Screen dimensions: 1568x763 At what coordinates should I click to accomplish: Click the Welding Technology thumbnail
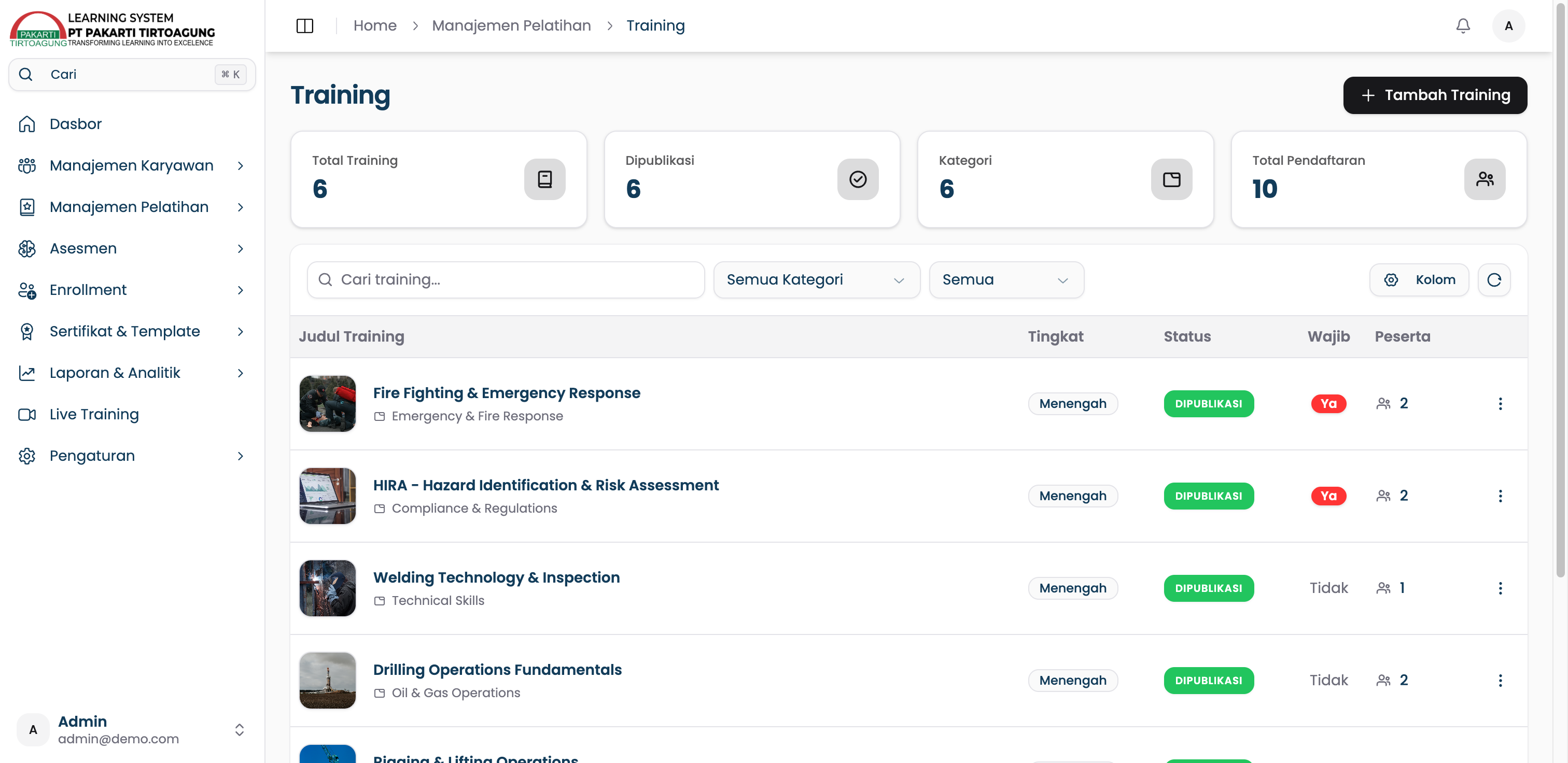pos(328,588)
